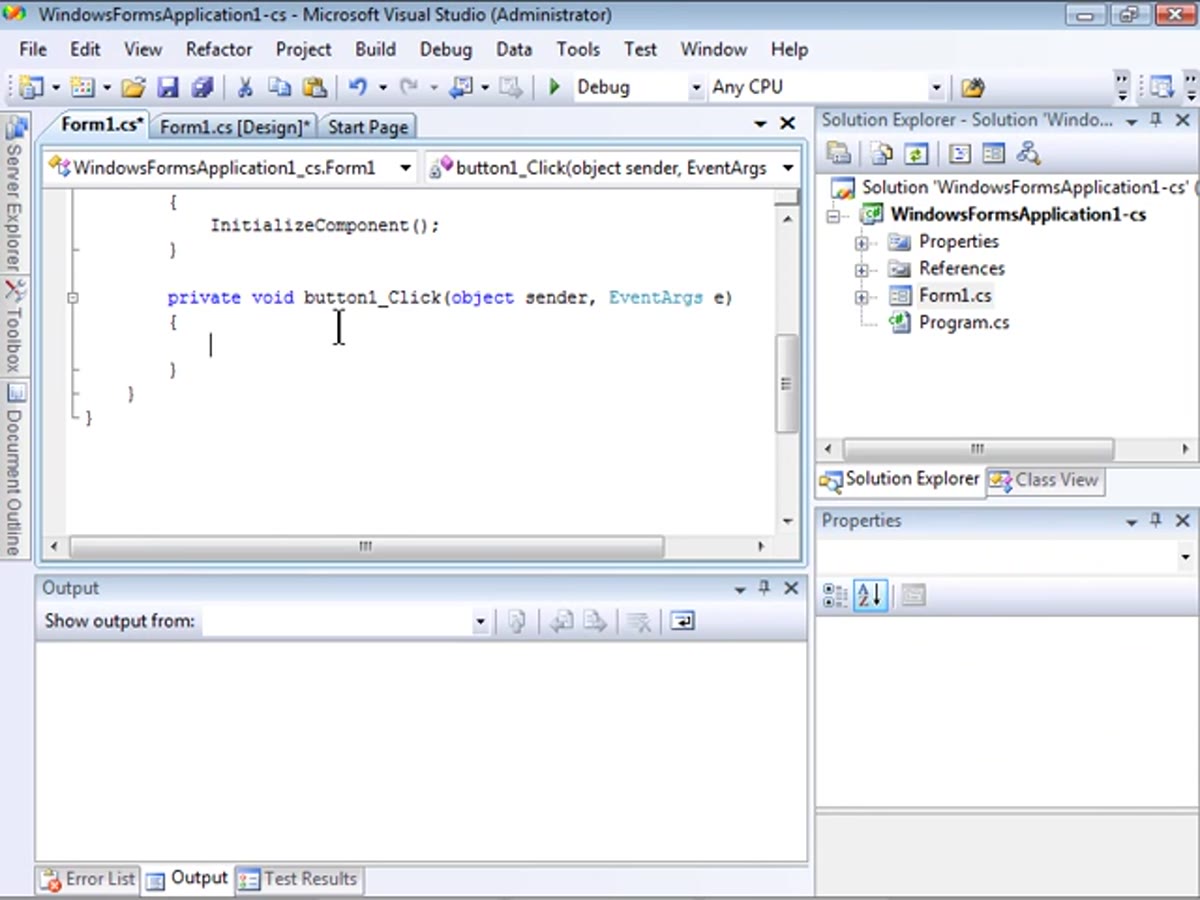Switch to the Error List tab
Screen dimensions: 1200x900
pyautogui.click(x=88, y=879)
